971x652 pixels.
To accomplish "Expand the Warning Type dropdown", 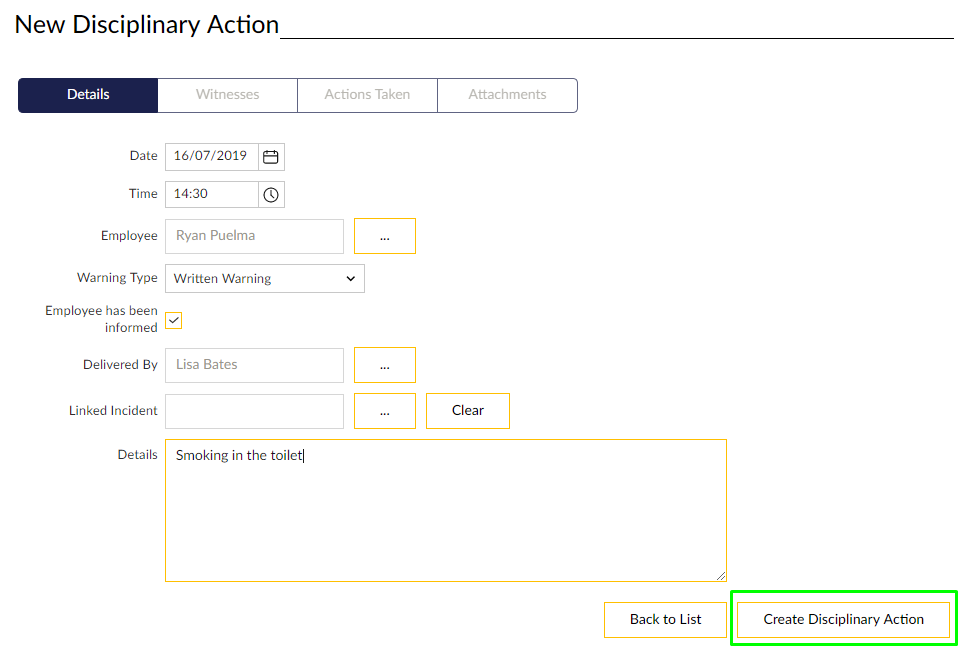I will click(x=265, y=279).
